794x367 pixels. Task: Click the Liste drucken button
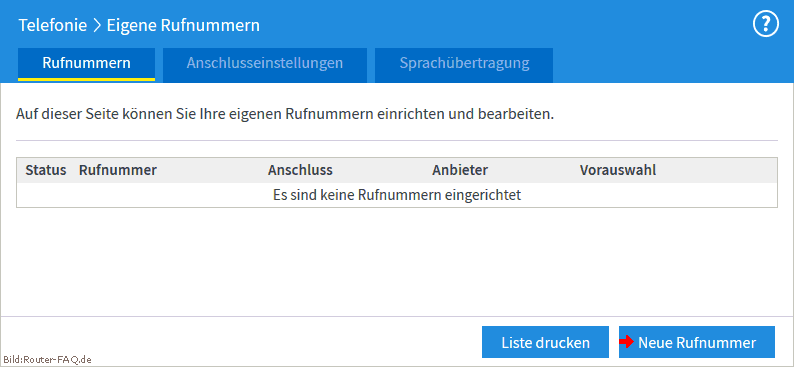(x=545, y=342)
